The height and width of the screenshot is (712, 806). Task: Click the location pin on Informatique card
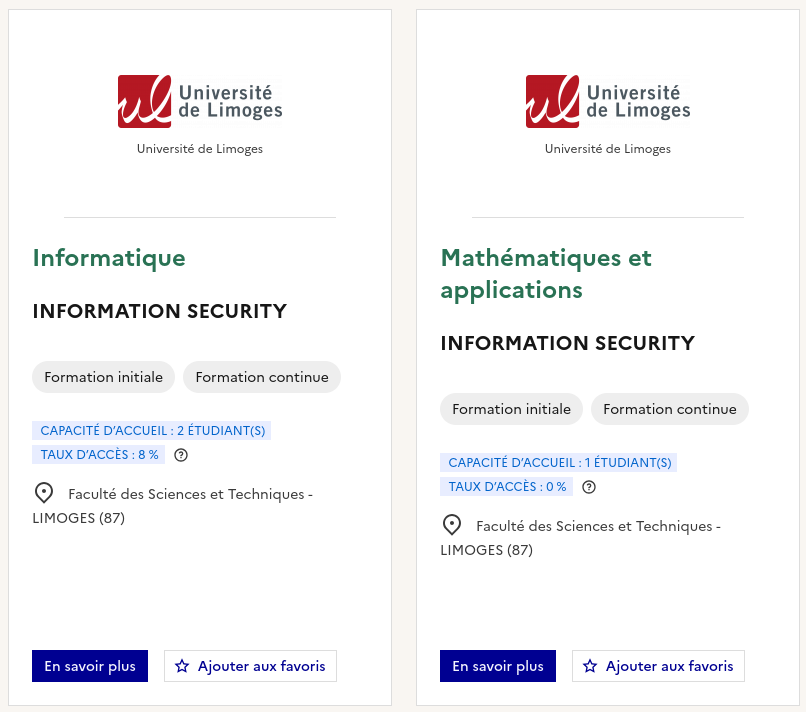[44, 493]
